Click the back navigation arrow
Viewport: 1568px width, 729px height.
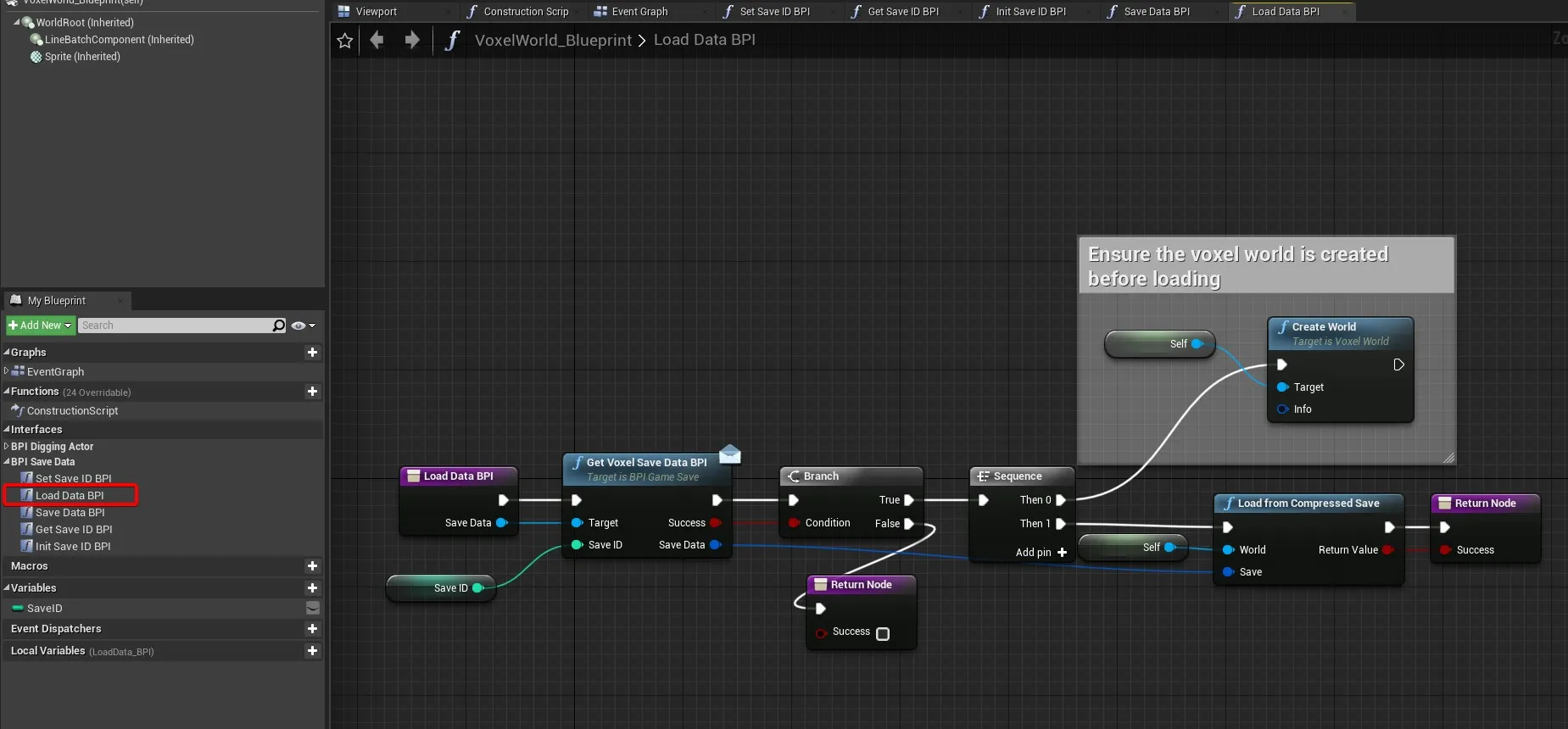click(x=377, y=40)
